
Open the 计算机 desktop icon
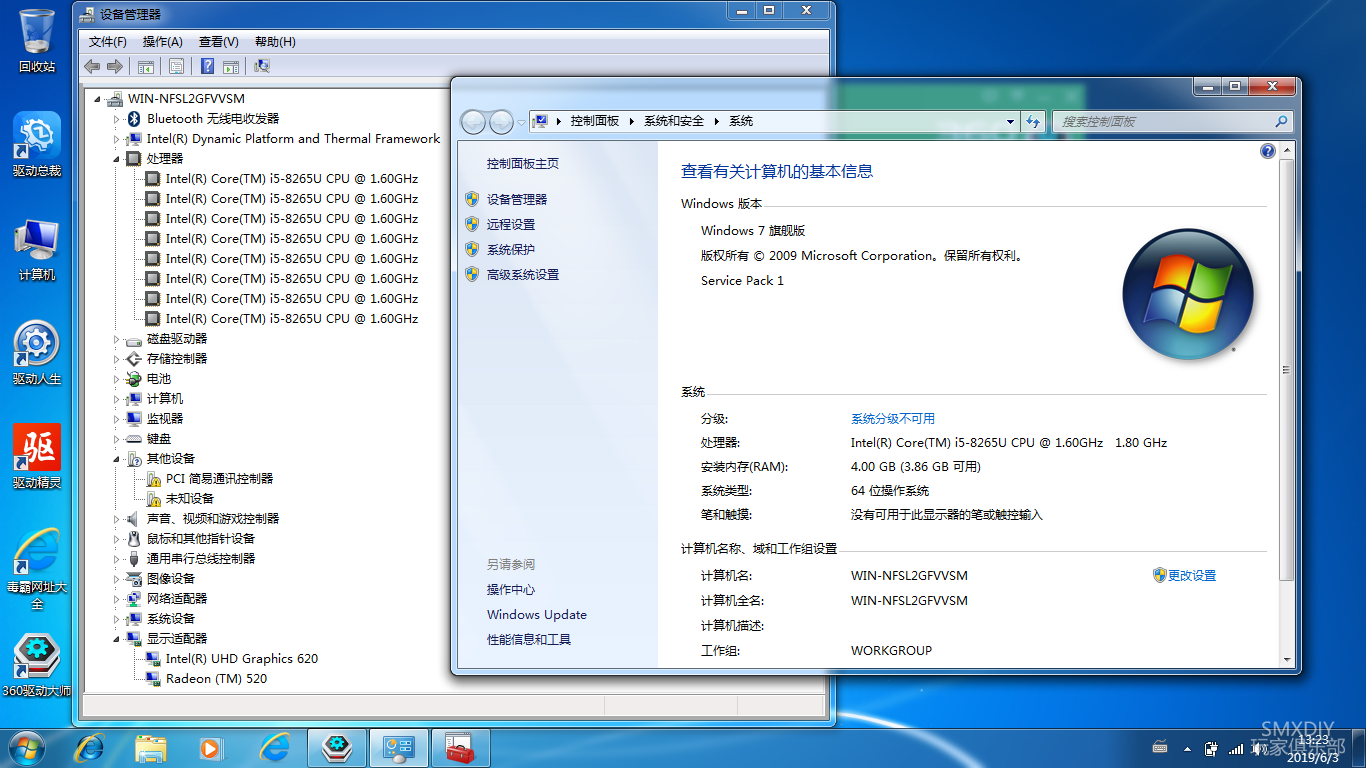37,250
